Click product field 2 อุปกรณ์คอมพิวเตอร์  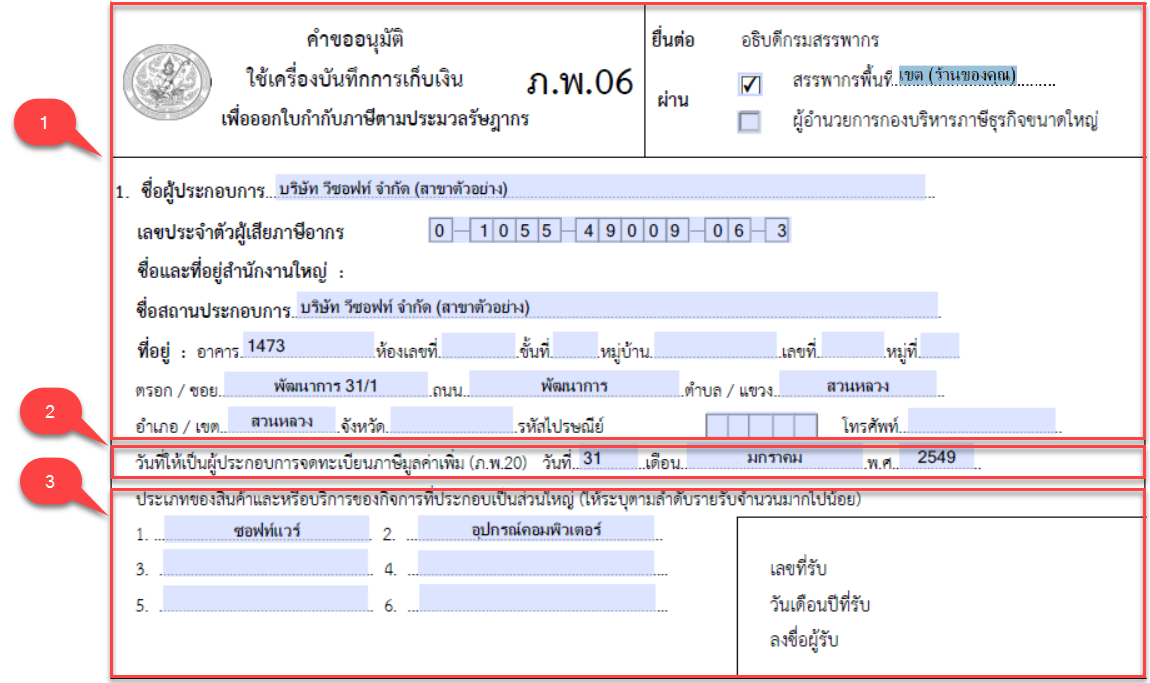536,530
